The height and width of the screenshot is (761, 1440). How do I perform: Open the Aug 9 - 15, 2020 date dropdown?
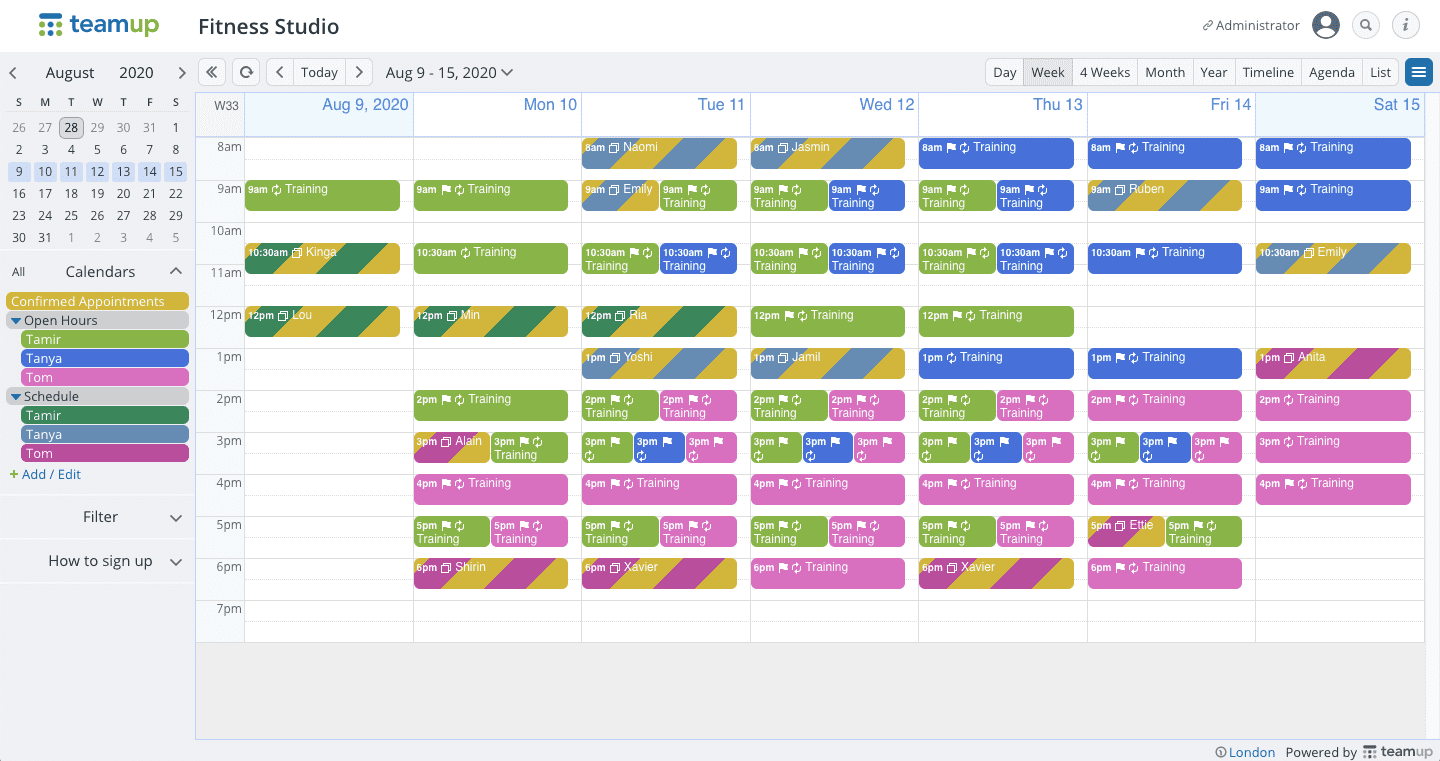click(449, 72)
